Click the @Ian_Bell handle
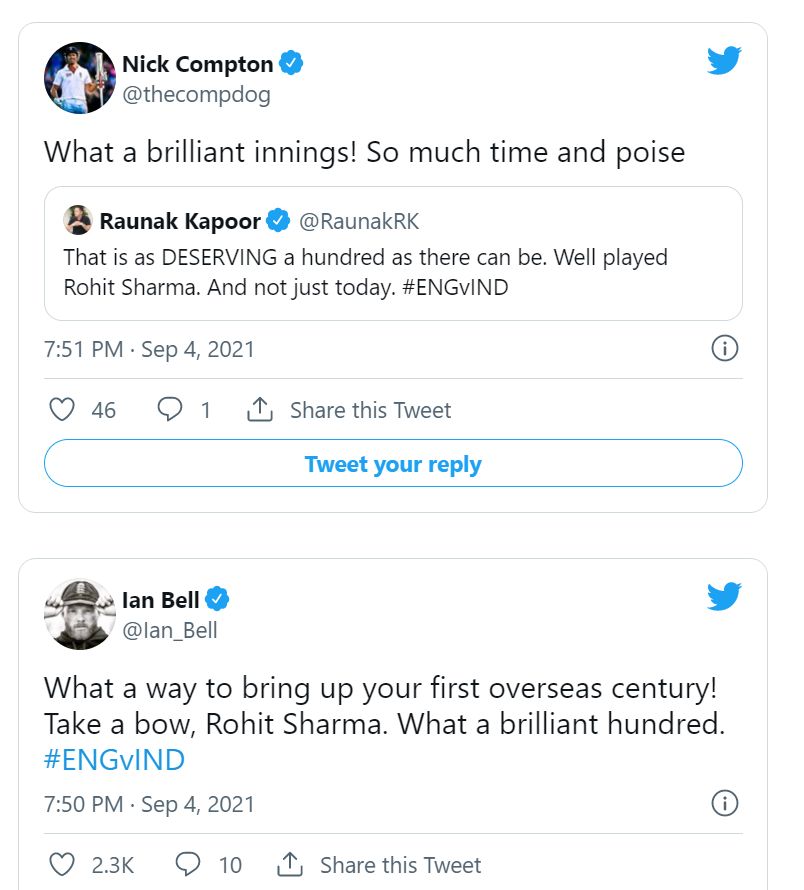Image resolution: width=804 pixels, height=890 pixels. (x=169, y=630)
